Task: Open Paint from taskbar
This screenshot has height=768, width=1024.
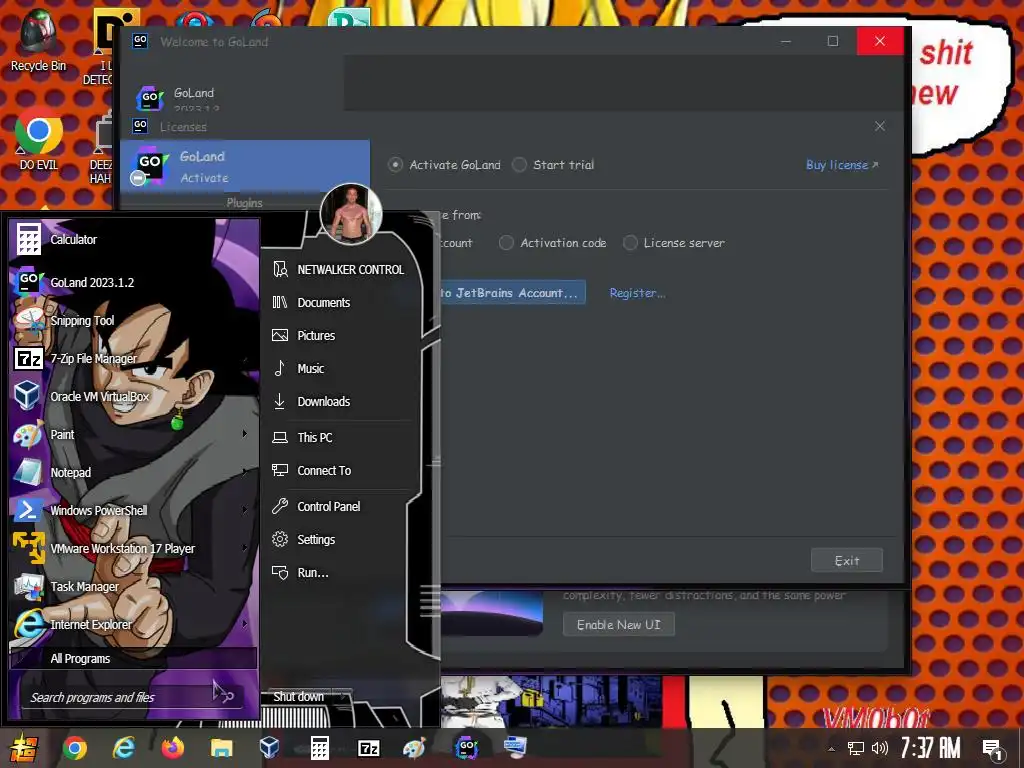Action: 414,748
